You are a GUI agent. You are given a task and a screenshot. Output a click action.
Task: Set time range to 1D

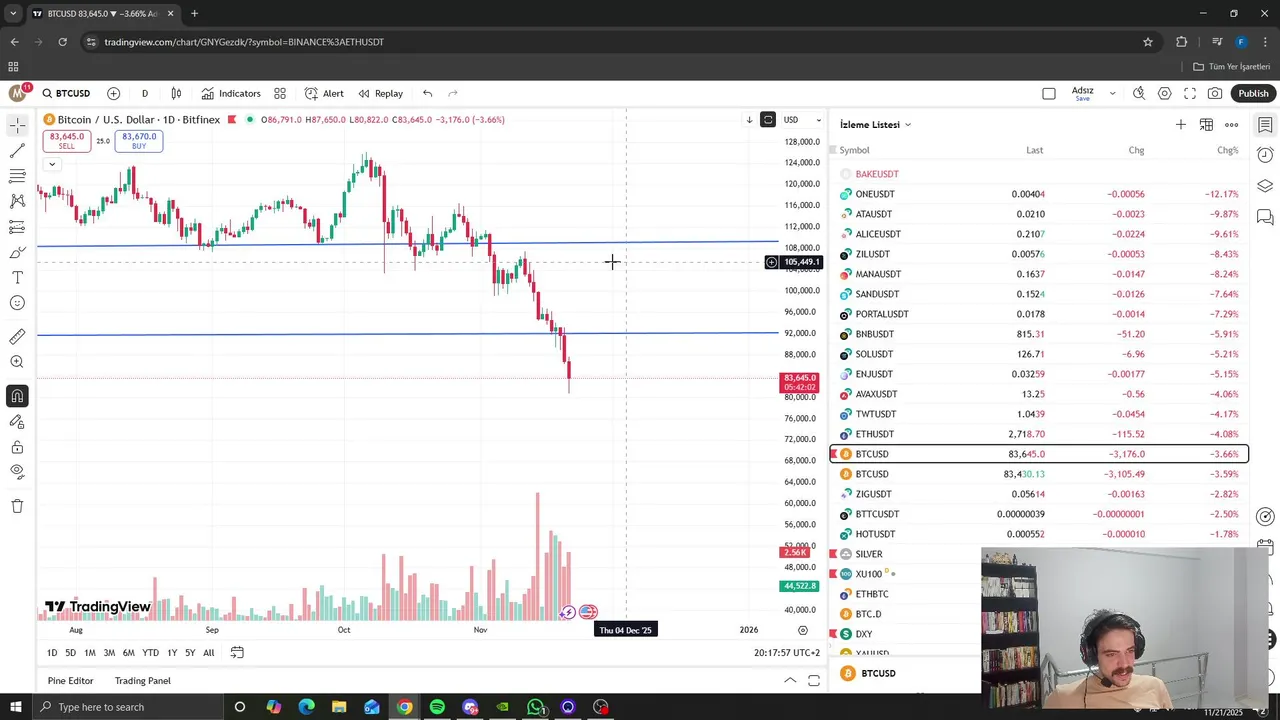pos(52,653)
